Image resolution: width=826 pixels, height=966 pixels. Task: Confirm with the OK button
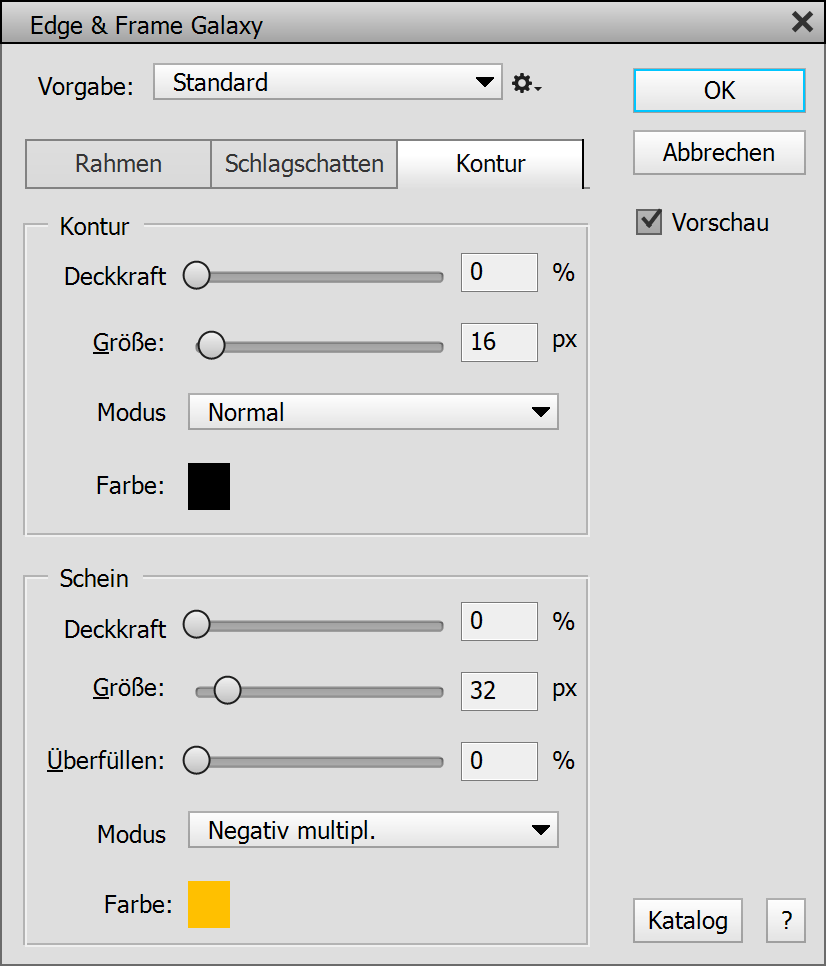click(719, 90)
